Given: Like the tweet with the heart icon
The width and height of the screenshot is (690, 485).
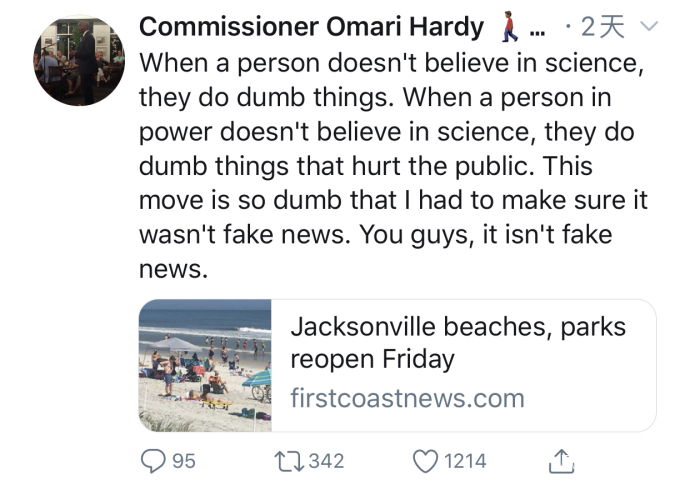Looking at the screenshot, I should pos(426,461).
